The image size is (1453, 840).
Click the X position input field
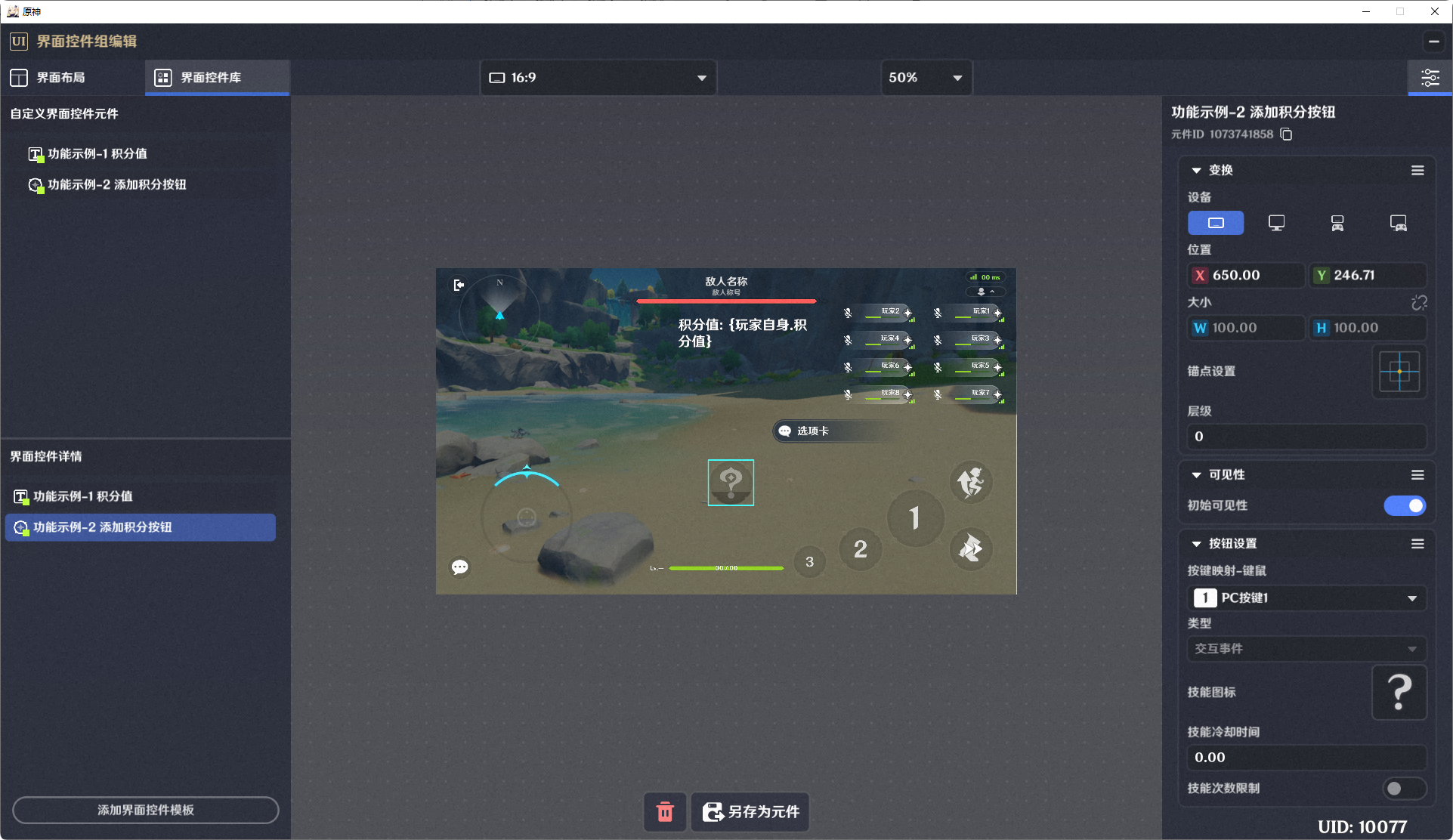click(x=1246, y=276)
